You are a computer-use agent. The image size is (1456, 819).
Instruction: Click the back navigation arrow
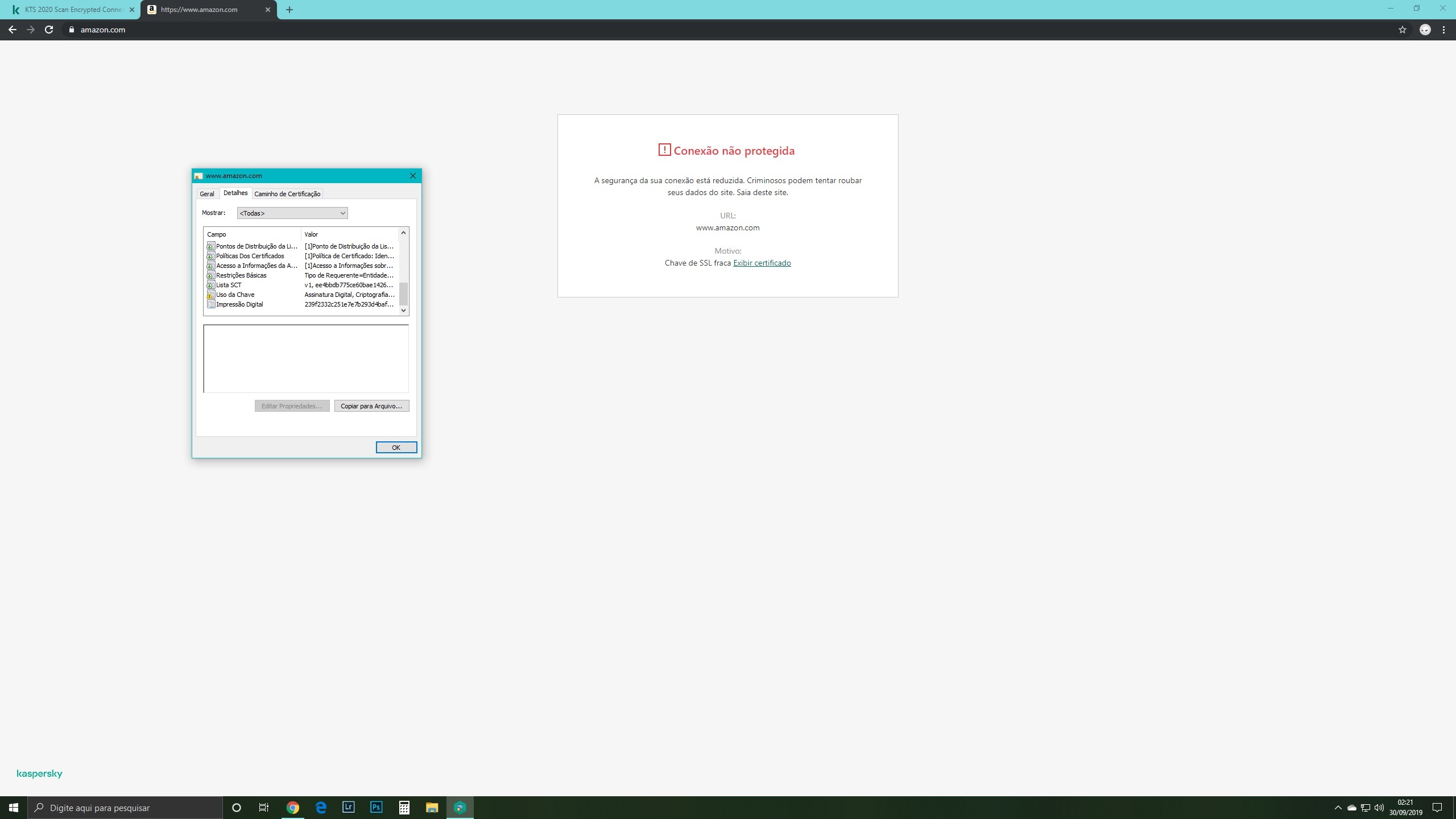[13, 30]
